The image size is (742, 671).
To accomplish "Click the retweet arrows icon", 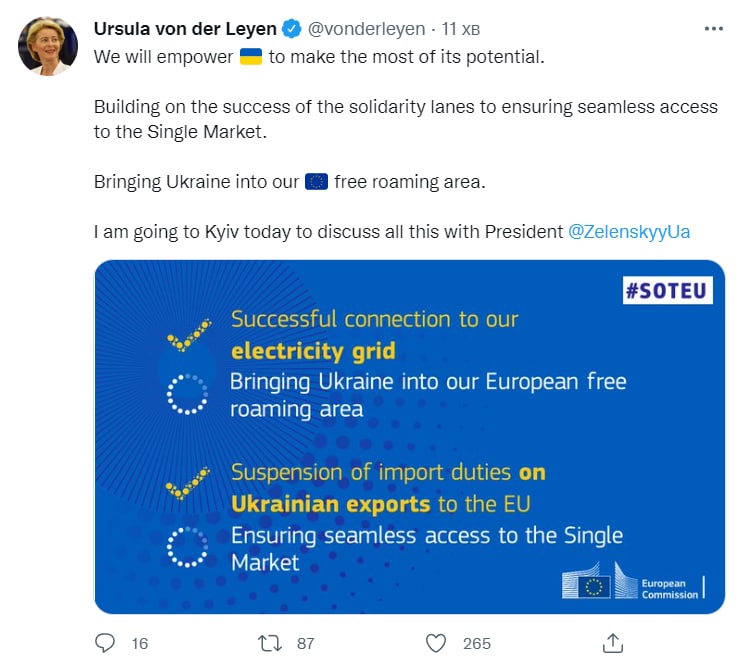I will pyautogui.click(x=270, y=643).
